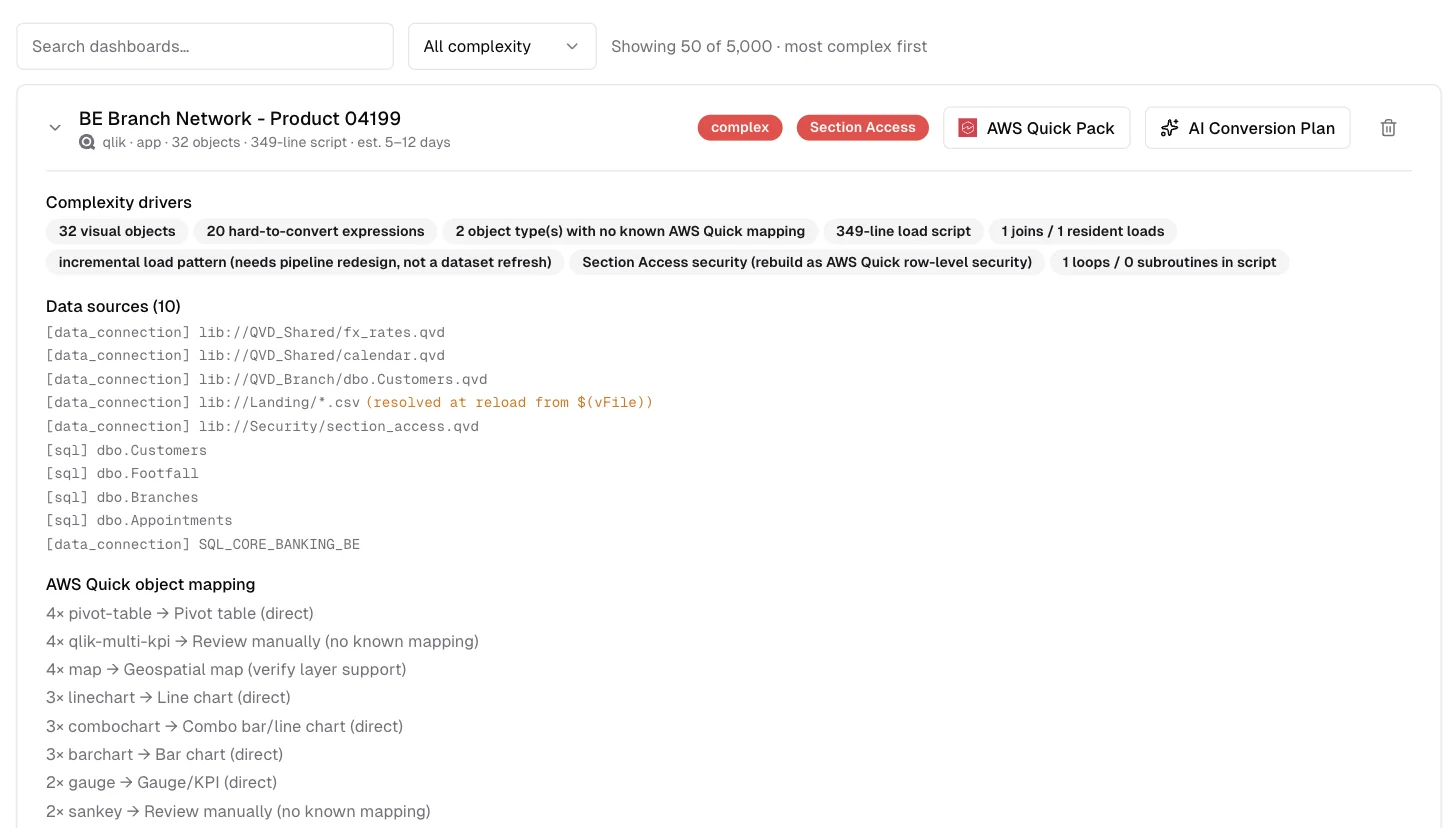Select the [sql] dbo.Footfall line

[122, 473]
